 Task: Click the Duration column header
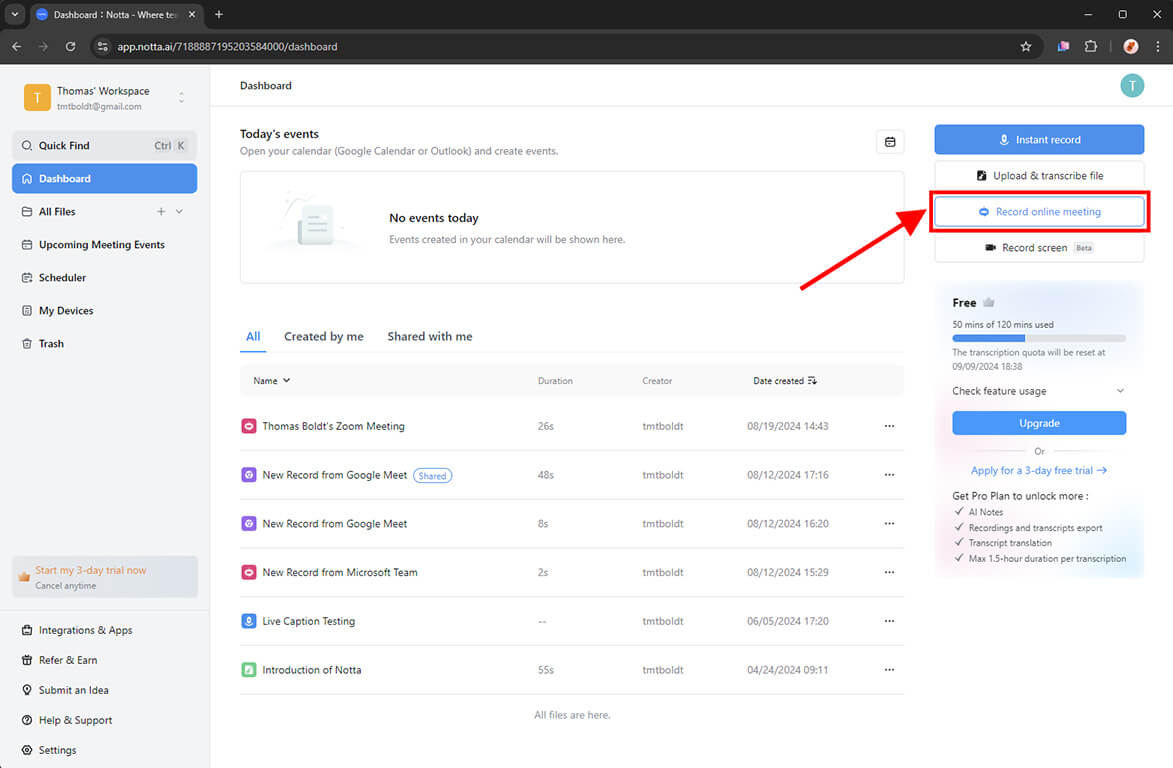pos(555,381)
